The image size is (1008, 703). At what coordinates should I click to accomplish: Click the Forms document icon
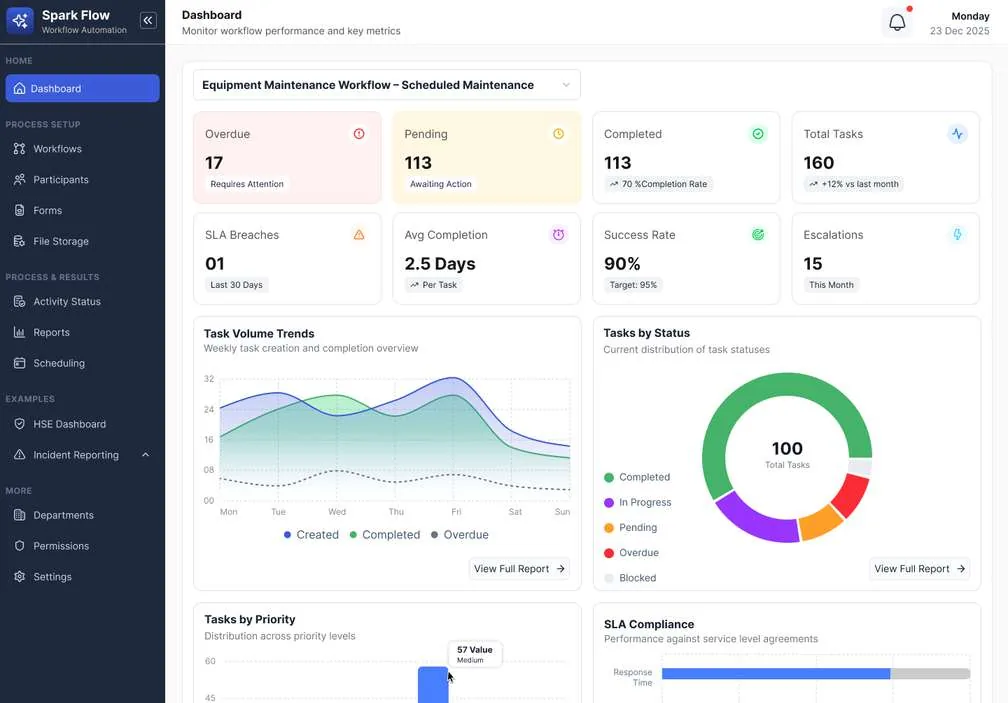19,210
